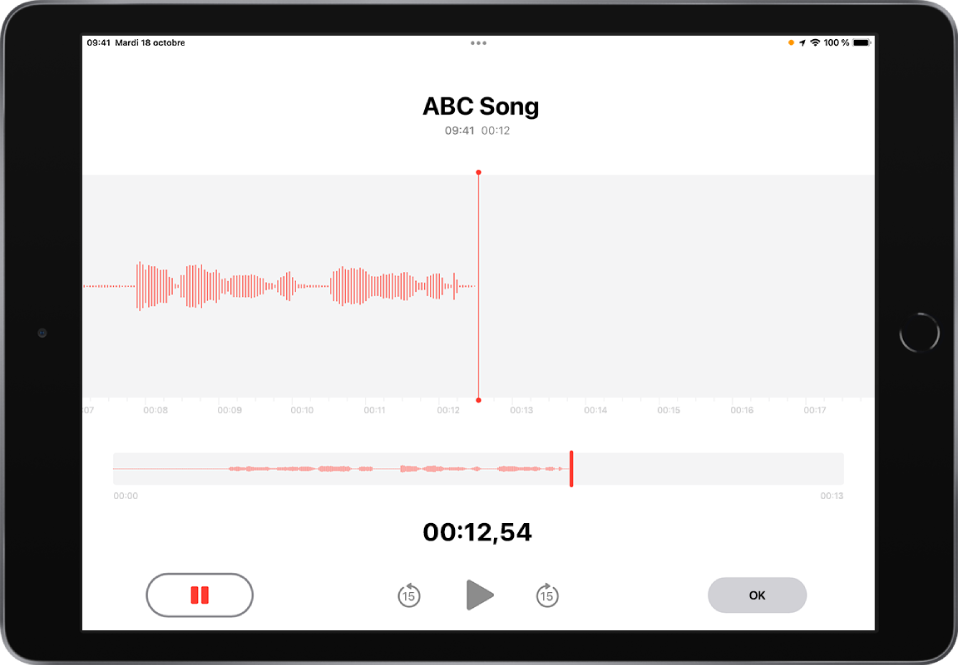Tap the red playhead line in main waveform
The width and height of the screenshot is (958, 665).
click(x=478, y=286)
